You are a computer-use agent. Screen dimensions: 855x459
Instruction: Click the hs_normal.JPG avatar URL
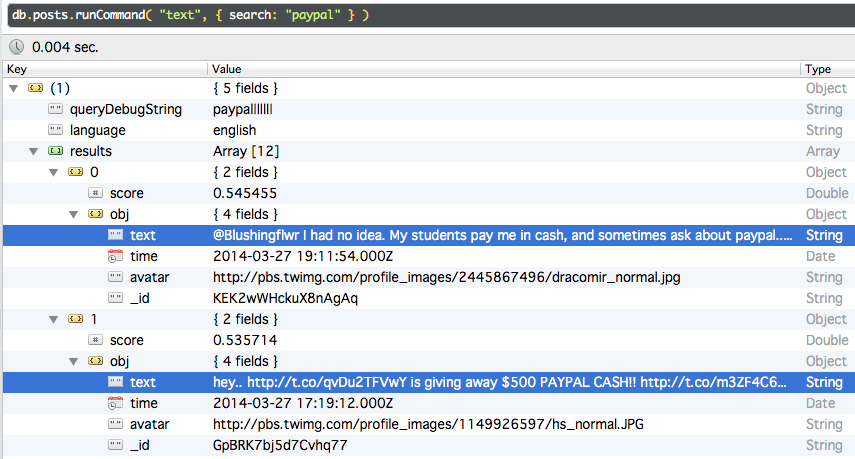428,424
